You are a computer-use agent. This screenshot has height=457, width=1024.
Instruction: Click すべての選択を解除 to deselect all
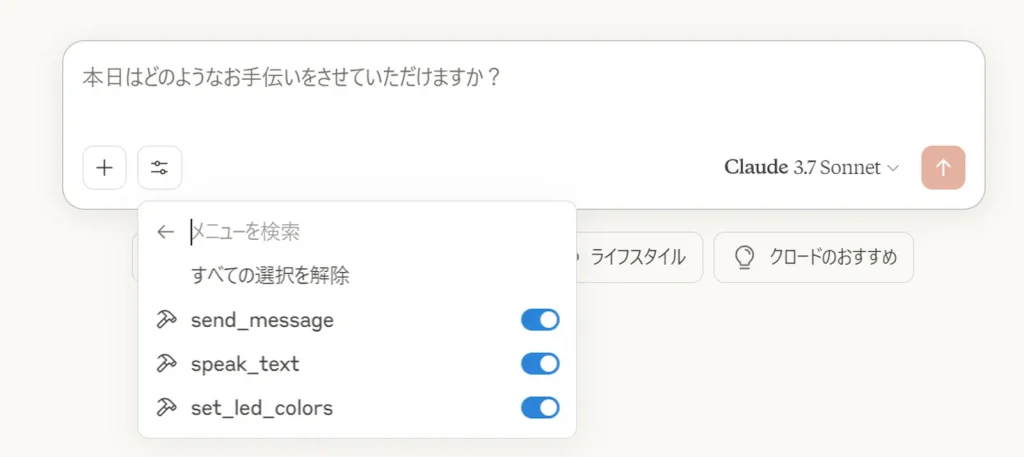[x=270, y=276]
